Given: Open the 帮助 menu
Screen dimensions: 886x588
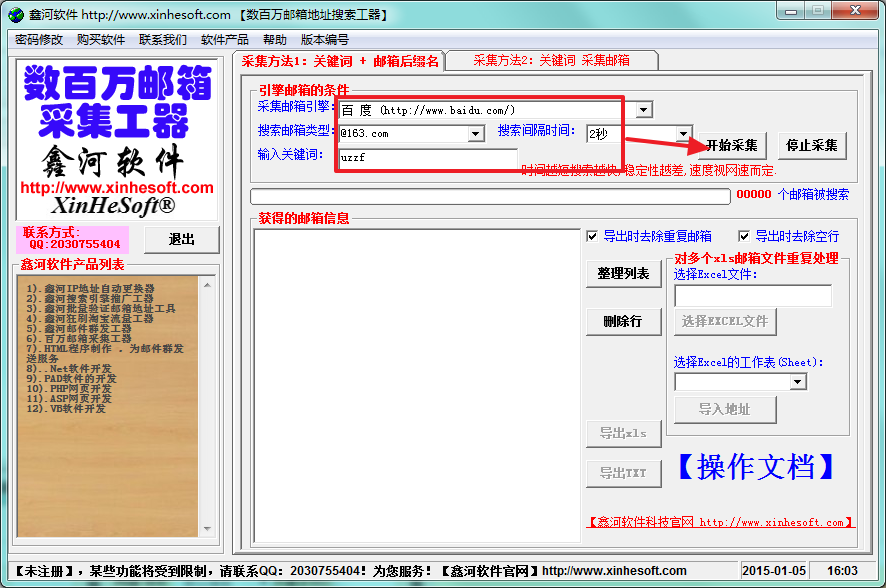Looking at the screenshot, I should point(275,40).
